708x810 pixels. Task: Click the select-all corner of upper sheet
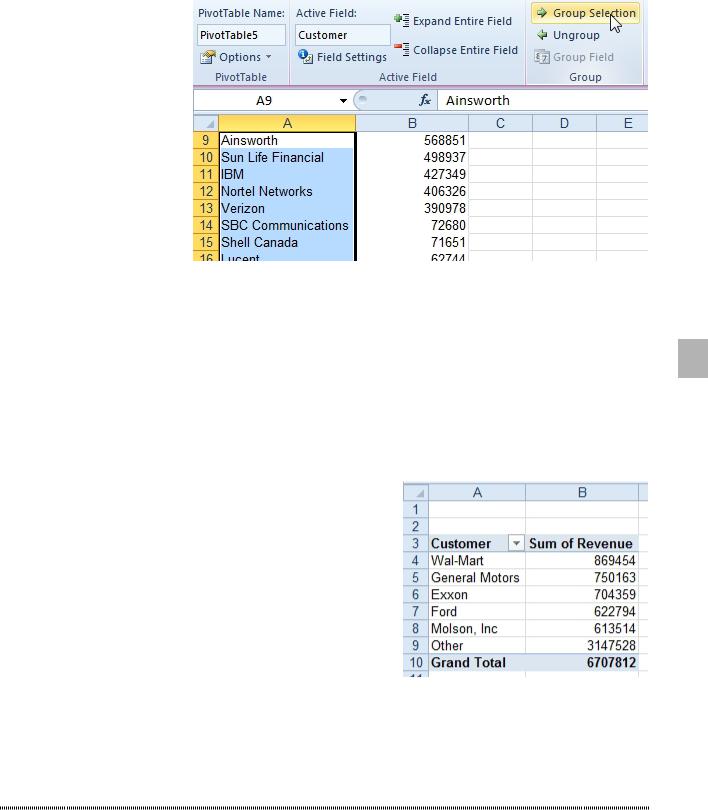tap(206, 123)
